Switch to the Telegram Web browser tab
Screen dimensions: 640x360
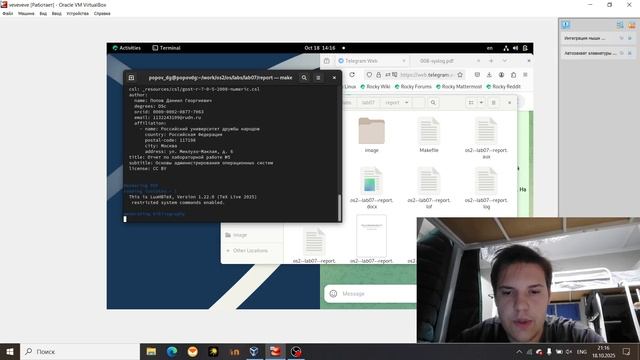point(372,61)
